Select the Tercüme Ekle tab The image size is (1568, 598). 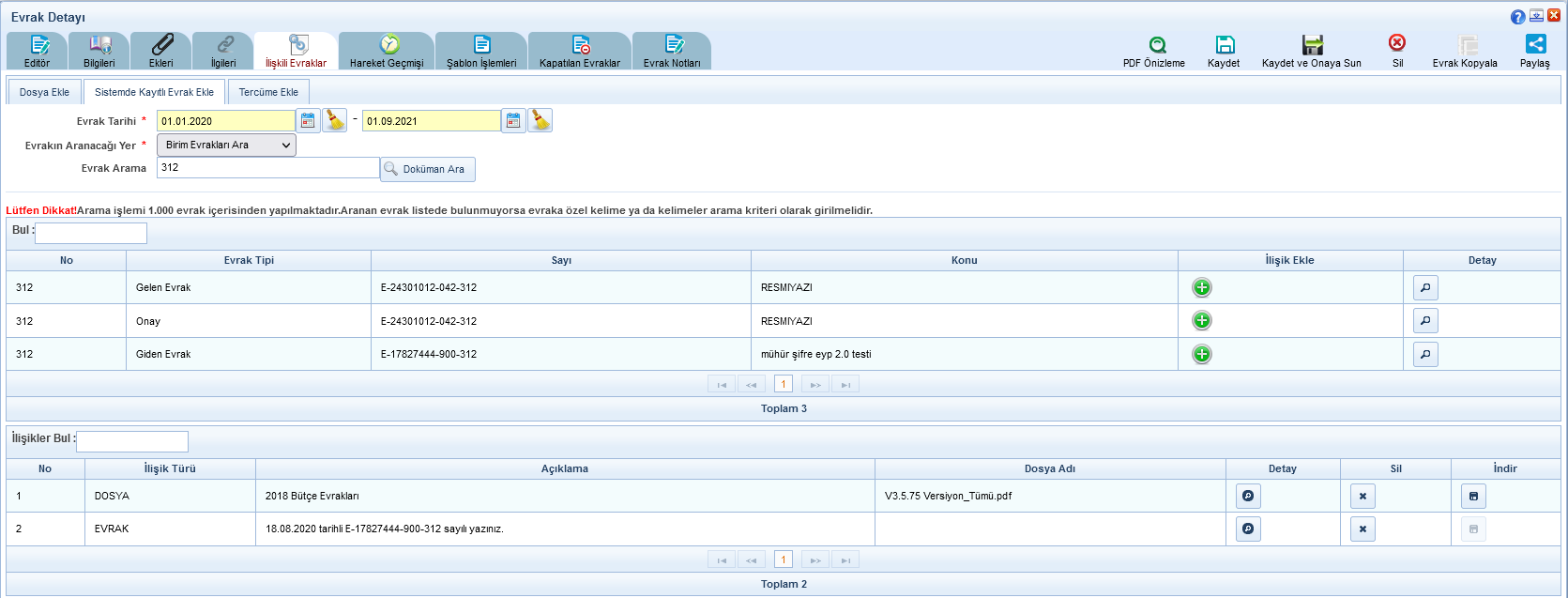tap(268, 92)
